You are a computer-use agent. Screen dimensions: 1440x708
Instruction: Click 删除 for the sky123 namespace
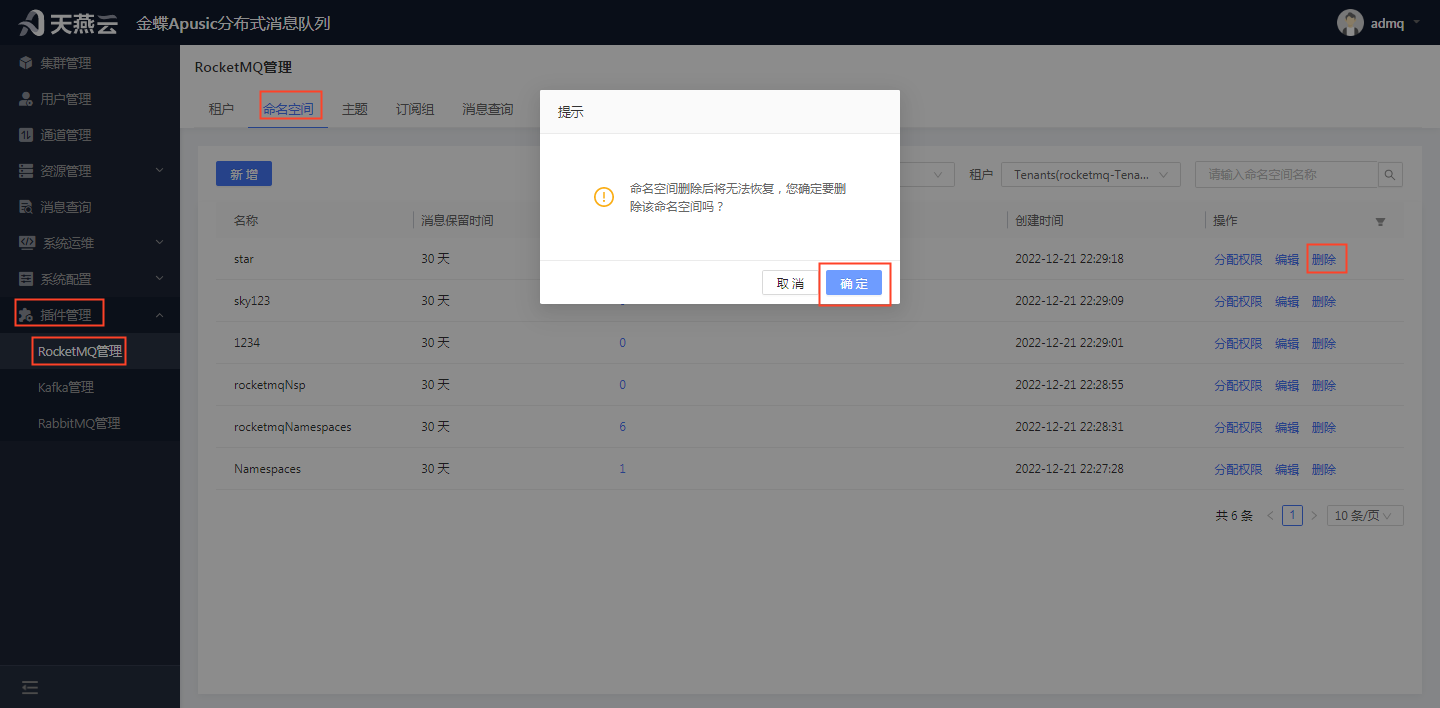1324,301
